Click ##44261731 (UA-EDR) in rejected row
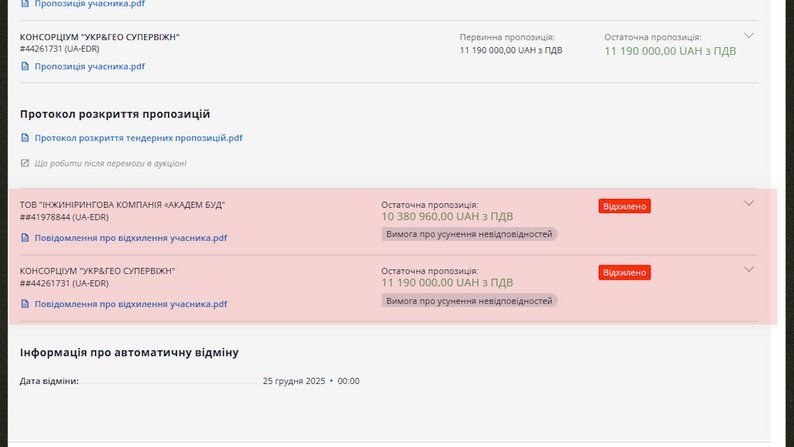Viewport: 794px width, 447px height. click(x=64, y=283)
